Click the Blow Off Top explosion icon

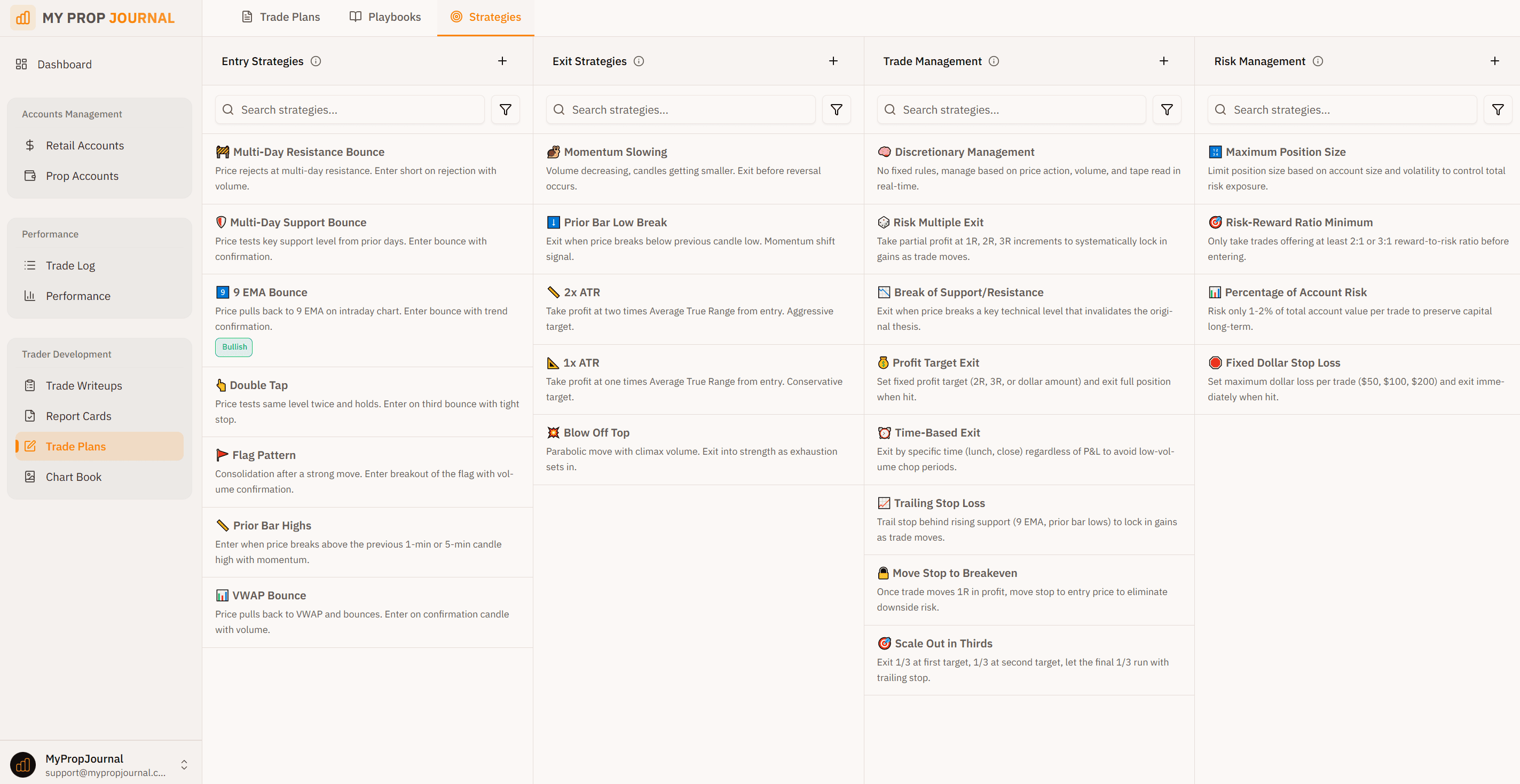tap(553, 432)
